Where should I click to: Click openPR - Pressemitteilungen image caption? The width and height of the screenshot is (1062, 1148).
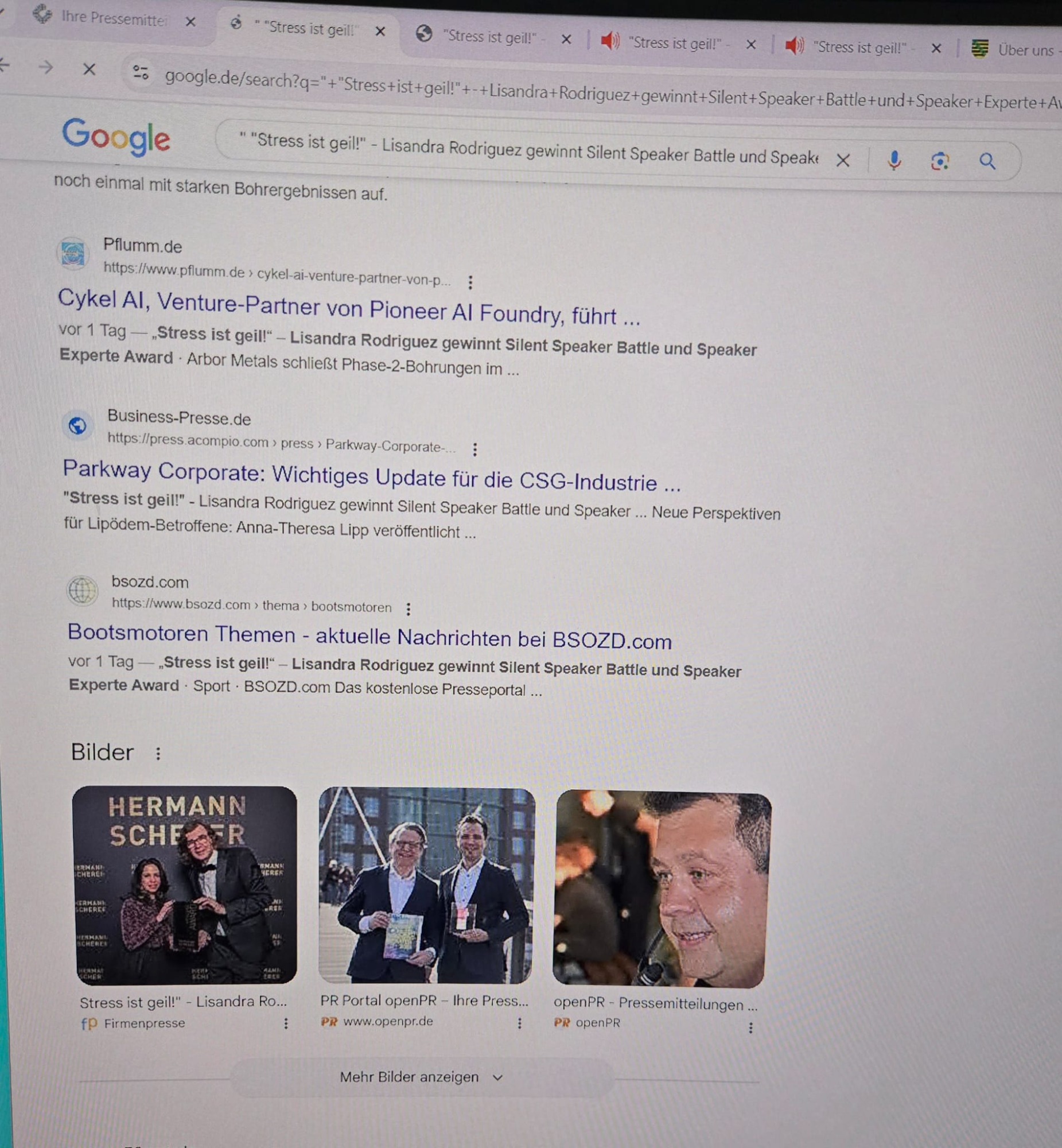656,1004
